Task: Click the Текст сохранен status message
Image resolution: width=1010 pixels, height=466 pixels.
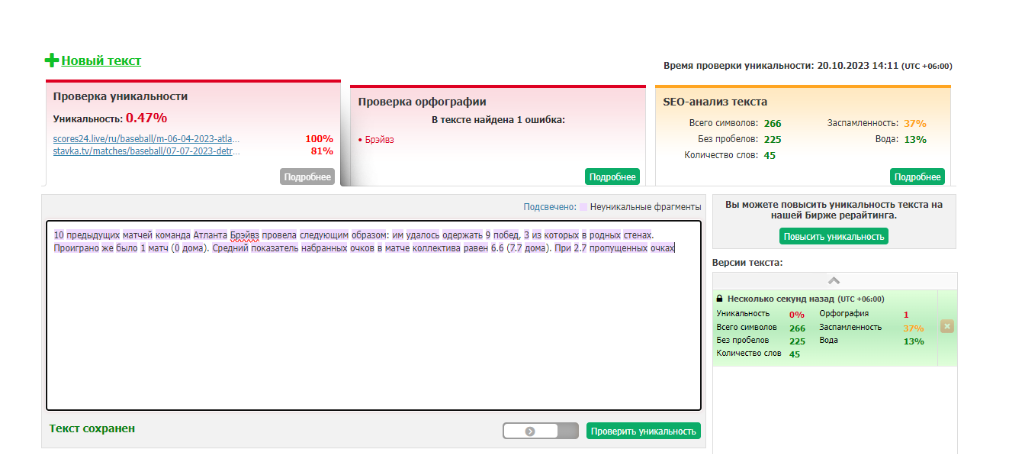Action: [92, 428]
